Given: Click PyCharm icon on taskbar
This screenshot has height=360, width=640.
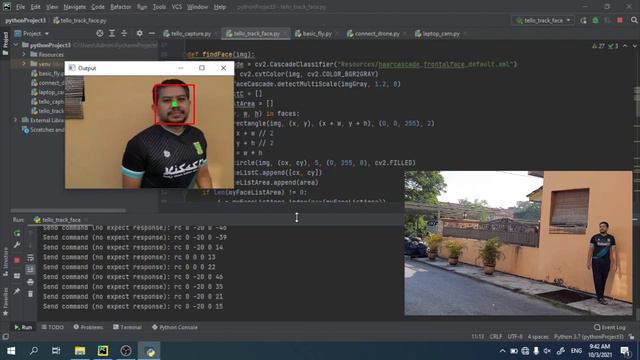Looking at the screenshot, I should point(103,351).
